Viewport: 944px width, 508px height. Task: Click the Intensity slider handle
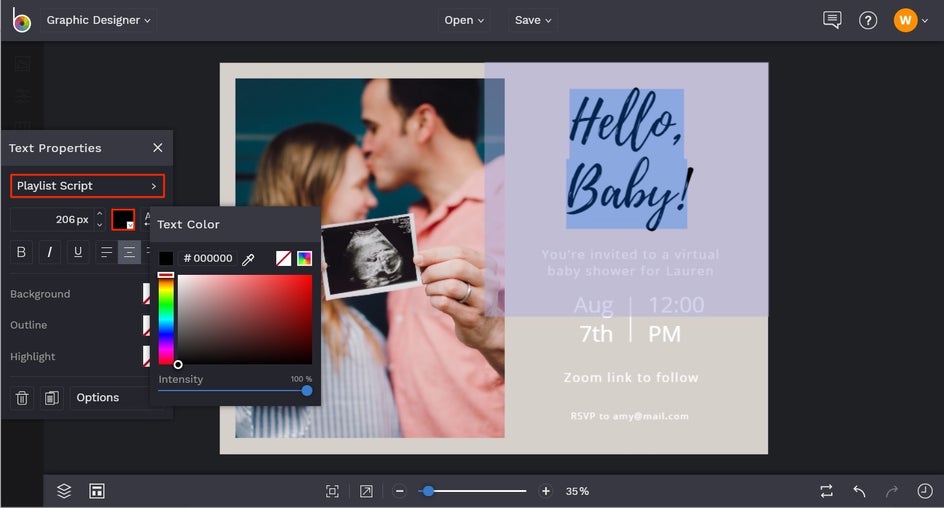307,391
